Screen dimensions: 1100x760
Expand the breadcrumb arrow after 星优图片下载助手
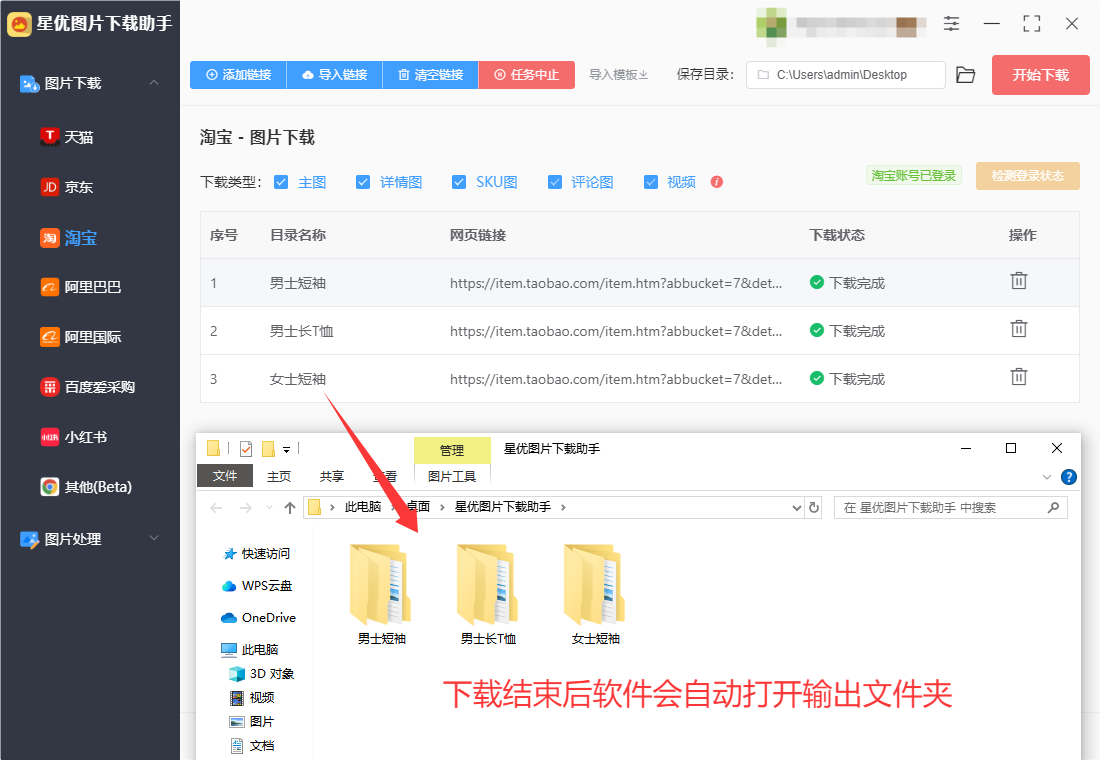coord(563,507)
